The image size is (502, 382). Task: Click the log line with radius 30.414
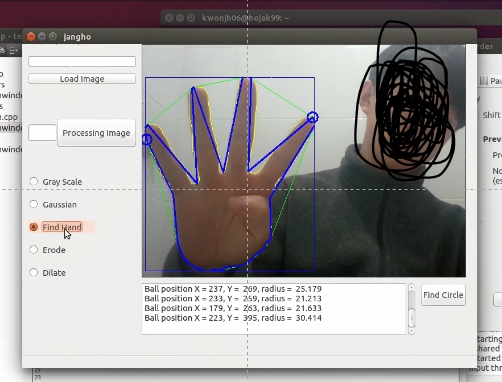(x=233, y=318)
